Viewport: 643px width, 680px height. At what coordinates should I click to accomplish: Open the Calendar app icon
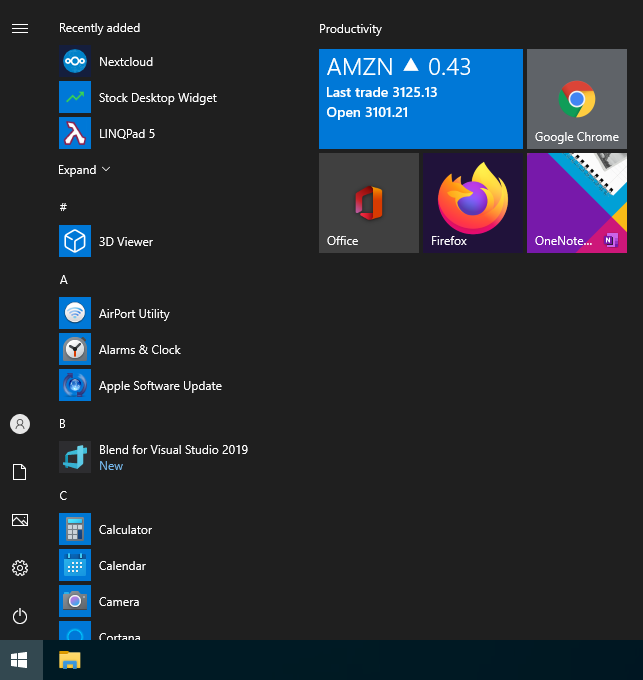(x=75, y=565)
